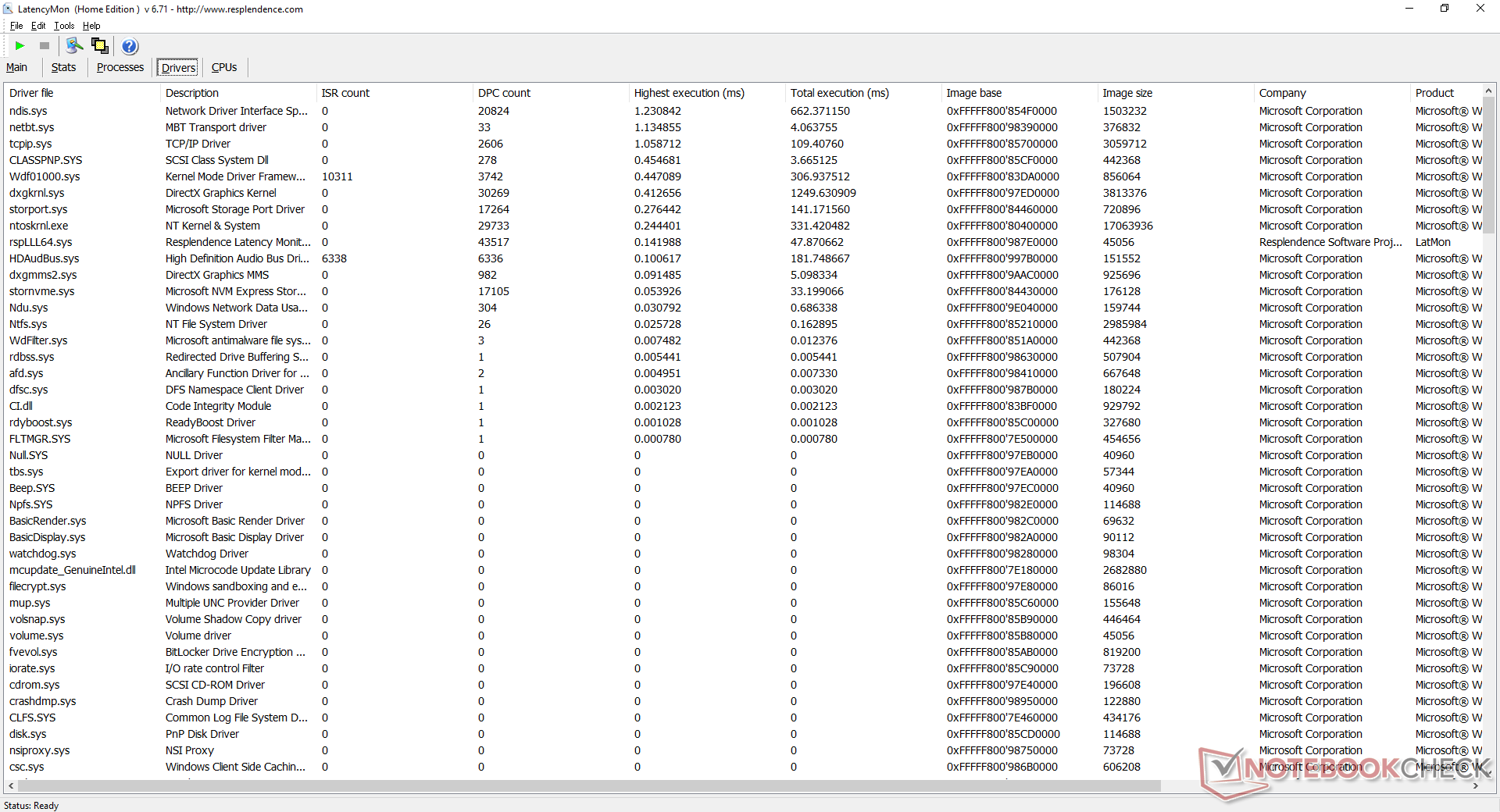Click 'Resplendence Software Proj...' company cell

(1330, 242)
